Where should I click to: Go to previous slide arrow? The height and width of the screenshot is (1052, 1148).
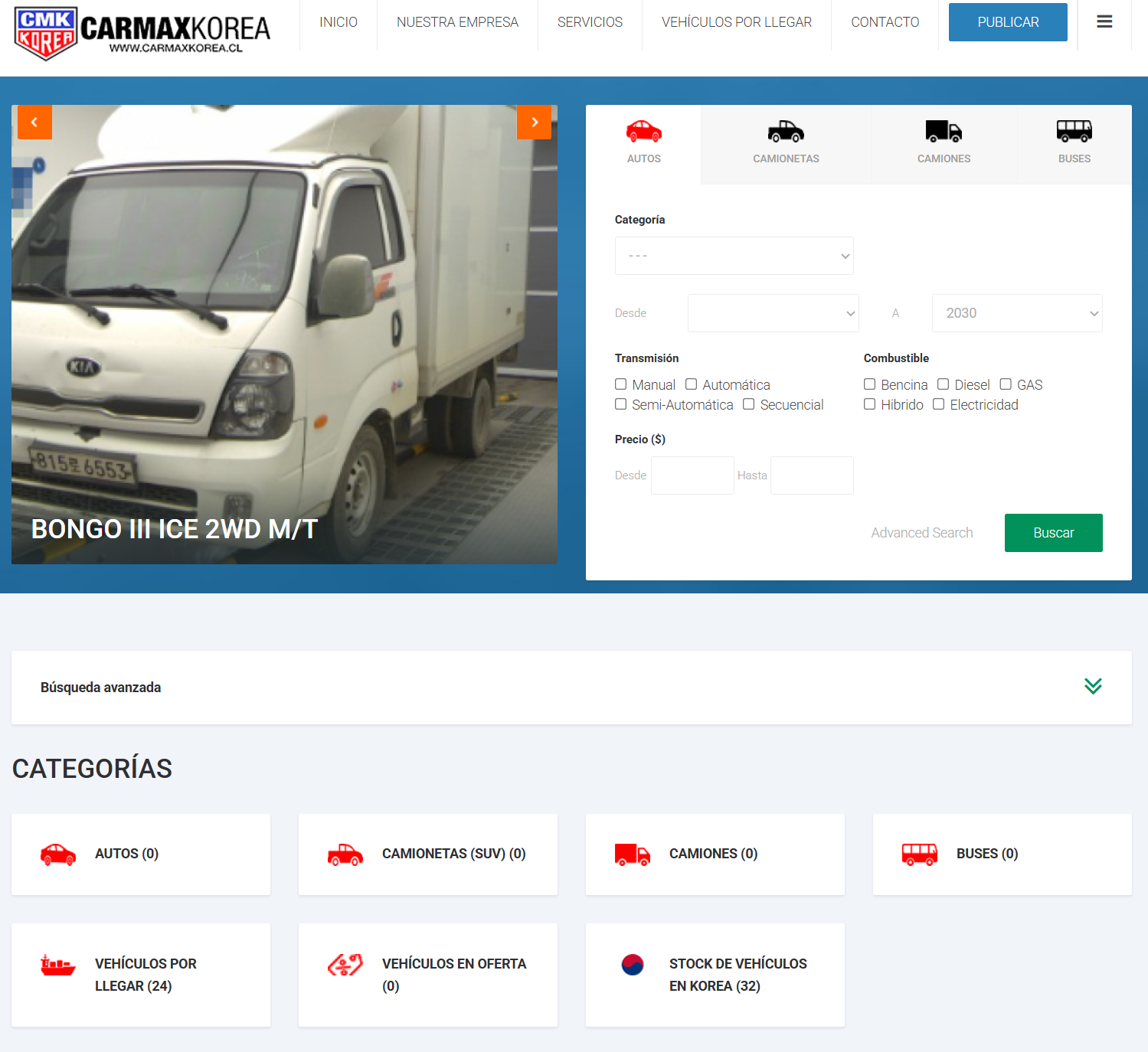(x=34, y=122)
